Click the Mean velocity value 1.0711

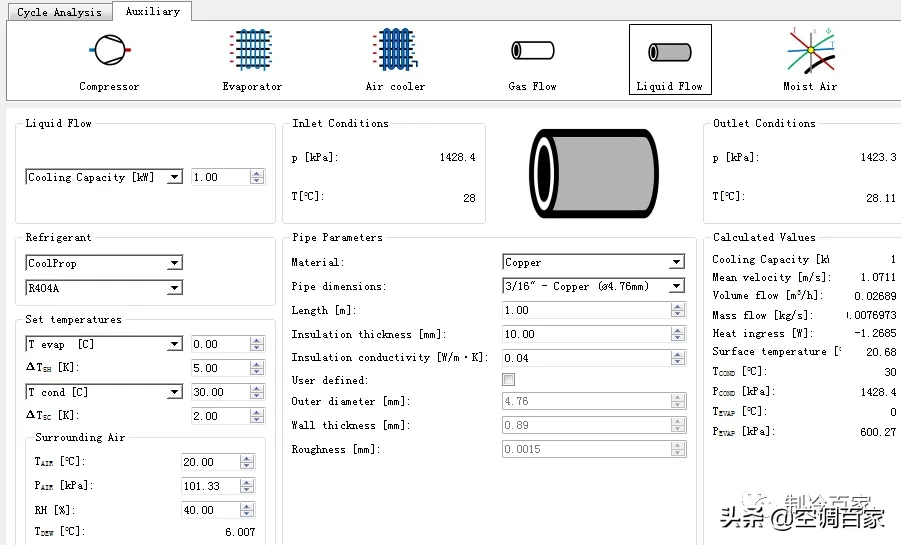click(878, 277)
